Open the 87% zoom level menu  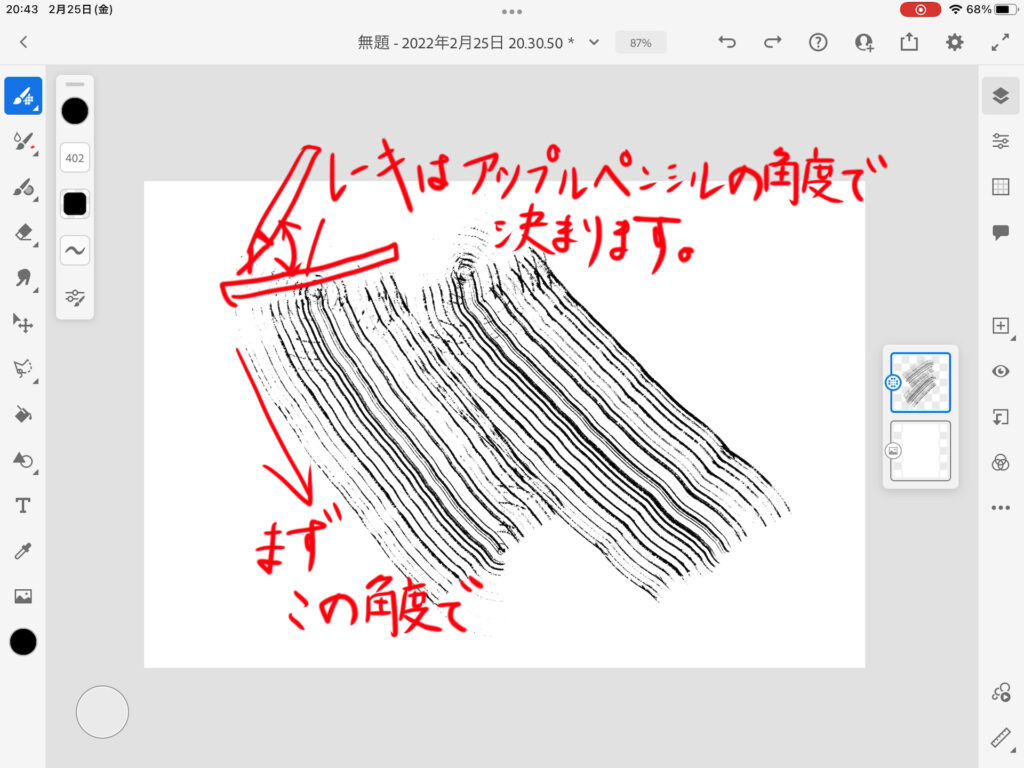tap(640, 43)
